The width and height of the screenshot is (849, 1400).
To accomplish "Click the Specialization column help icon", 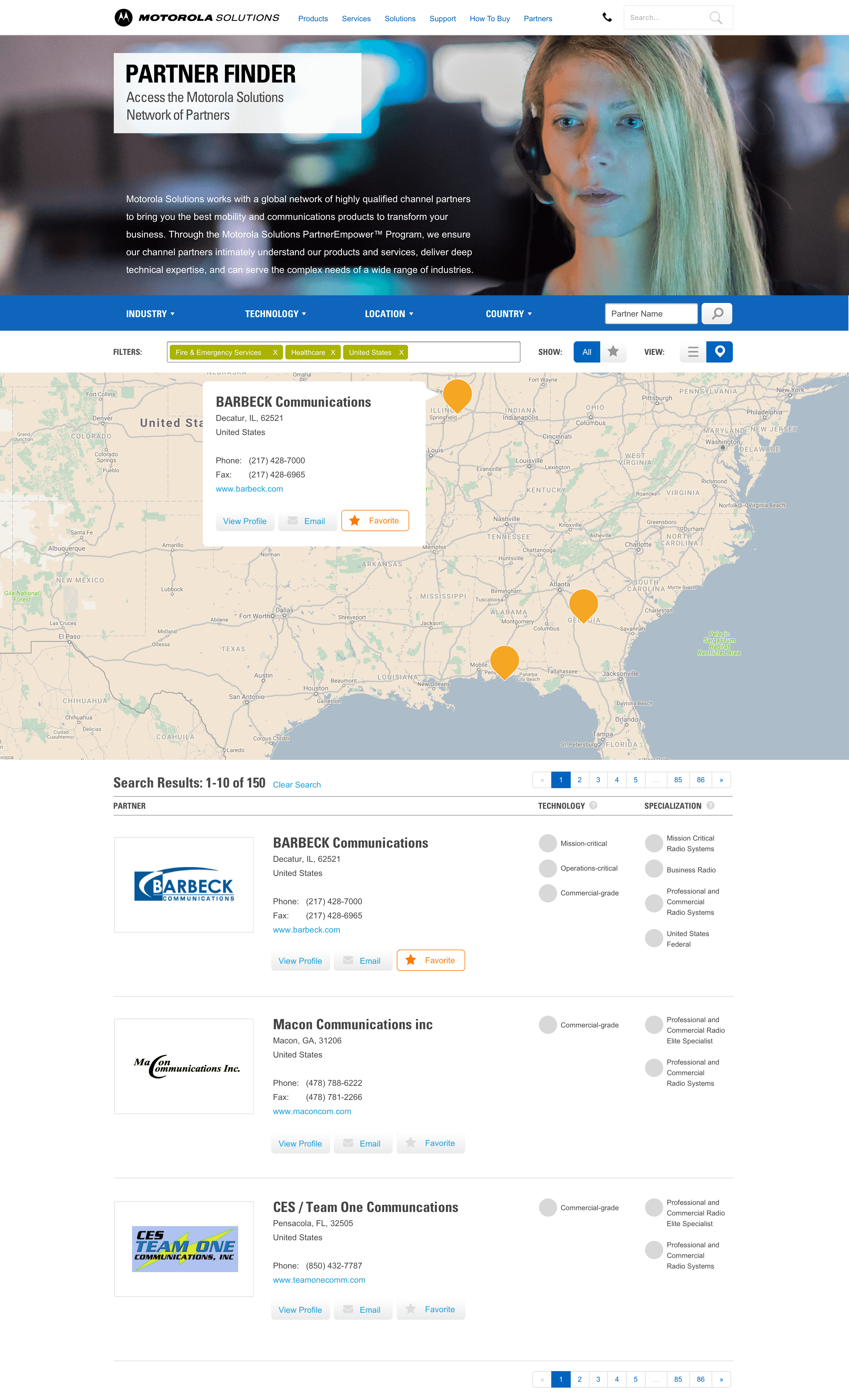I will 710,805.
